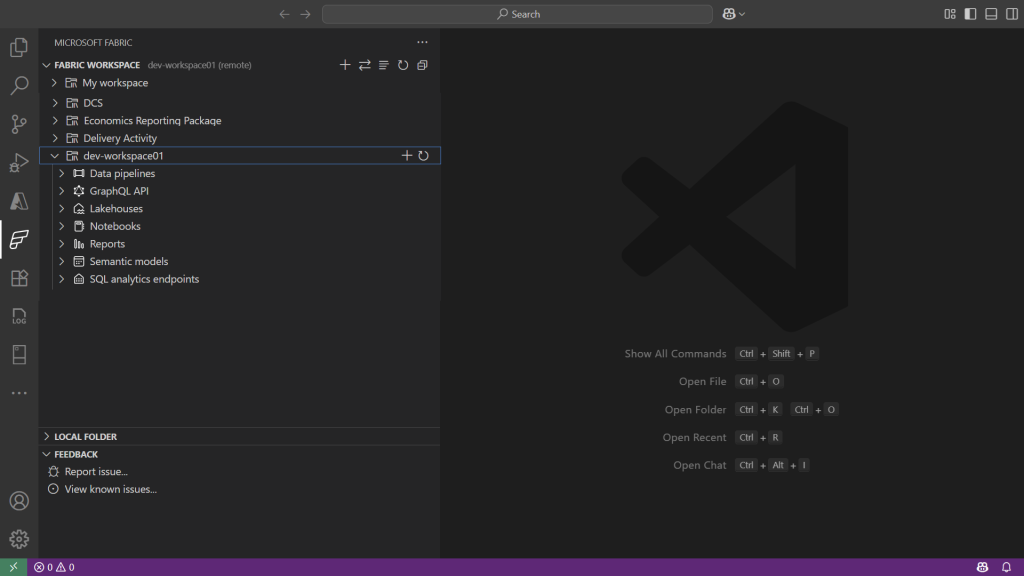This screenshot has height=576, width=1024.
Task: Toggle the primary side bar layout button
Action: tap(970, 14)
